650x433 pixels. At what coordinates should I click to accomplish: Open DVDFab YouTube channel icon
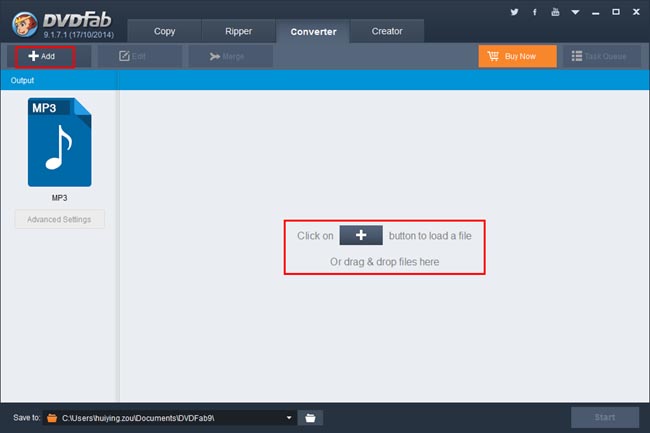[x=555, y=12]
